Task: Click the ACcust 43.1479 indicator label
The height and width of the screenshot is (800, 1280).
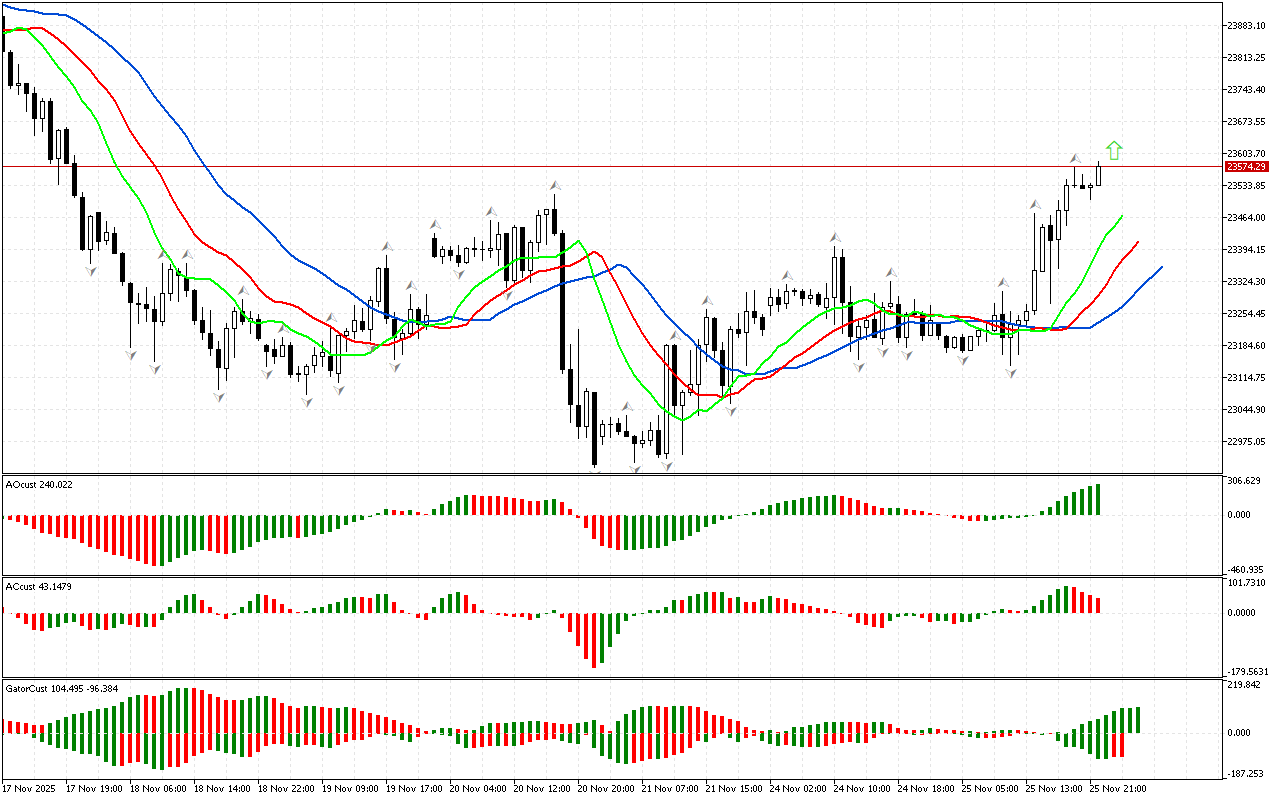Action: coord(40,586)
